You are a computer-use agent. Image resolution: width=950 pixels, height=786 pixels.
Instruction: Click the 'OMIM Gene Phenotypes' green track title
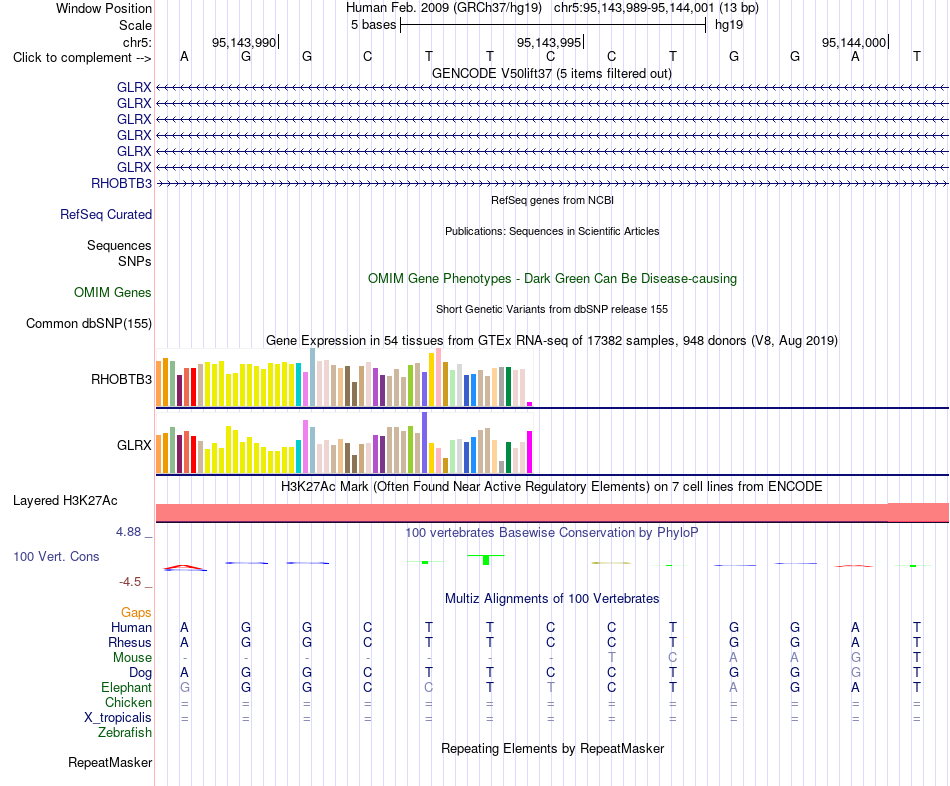click(553, 279)
